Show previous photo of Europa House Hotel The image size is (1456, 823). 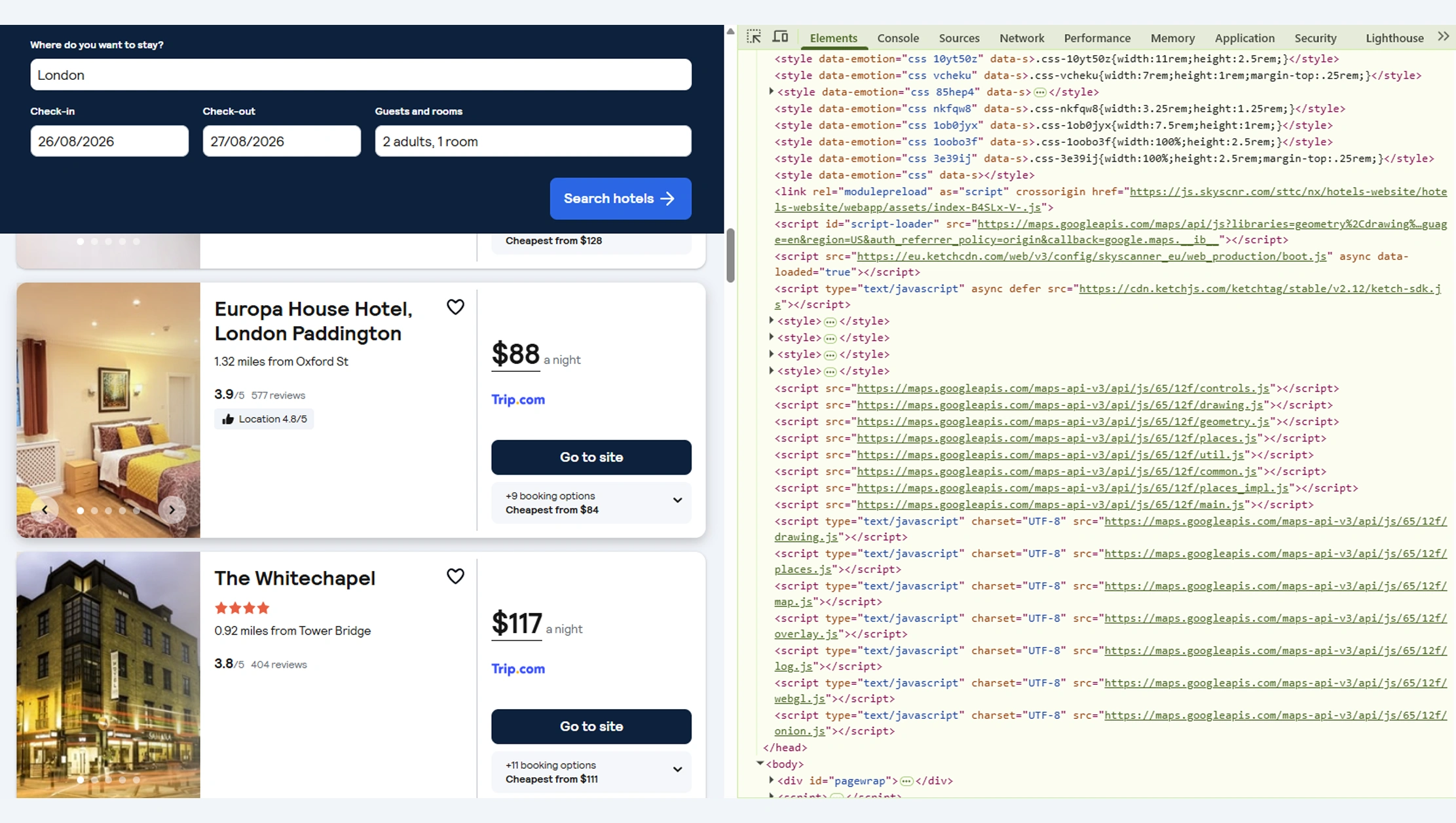pyautogui.click(x=45, y=509)
